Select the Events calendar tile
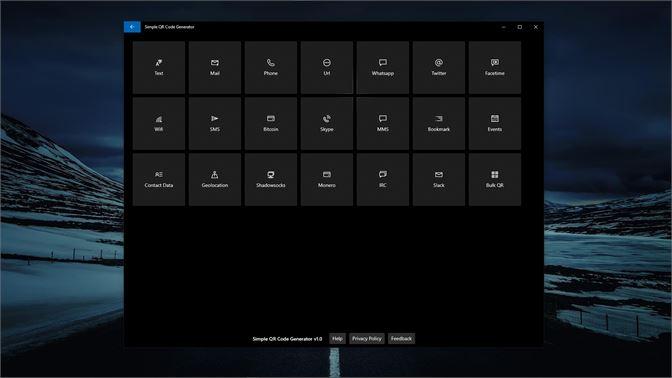 click(495, 123)
